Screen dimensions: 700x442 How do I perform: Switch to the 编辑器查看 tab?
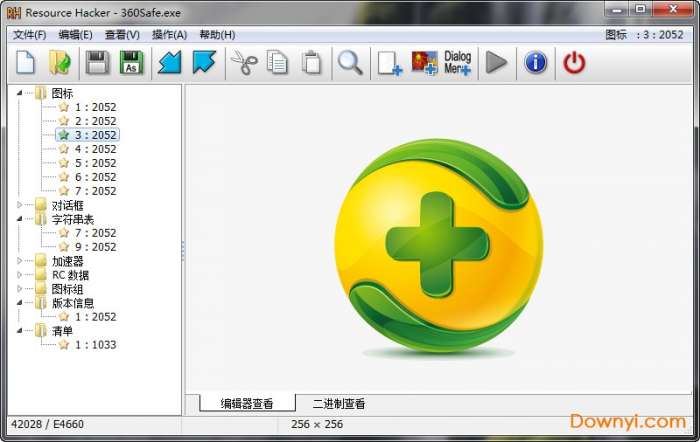[247, 404]
